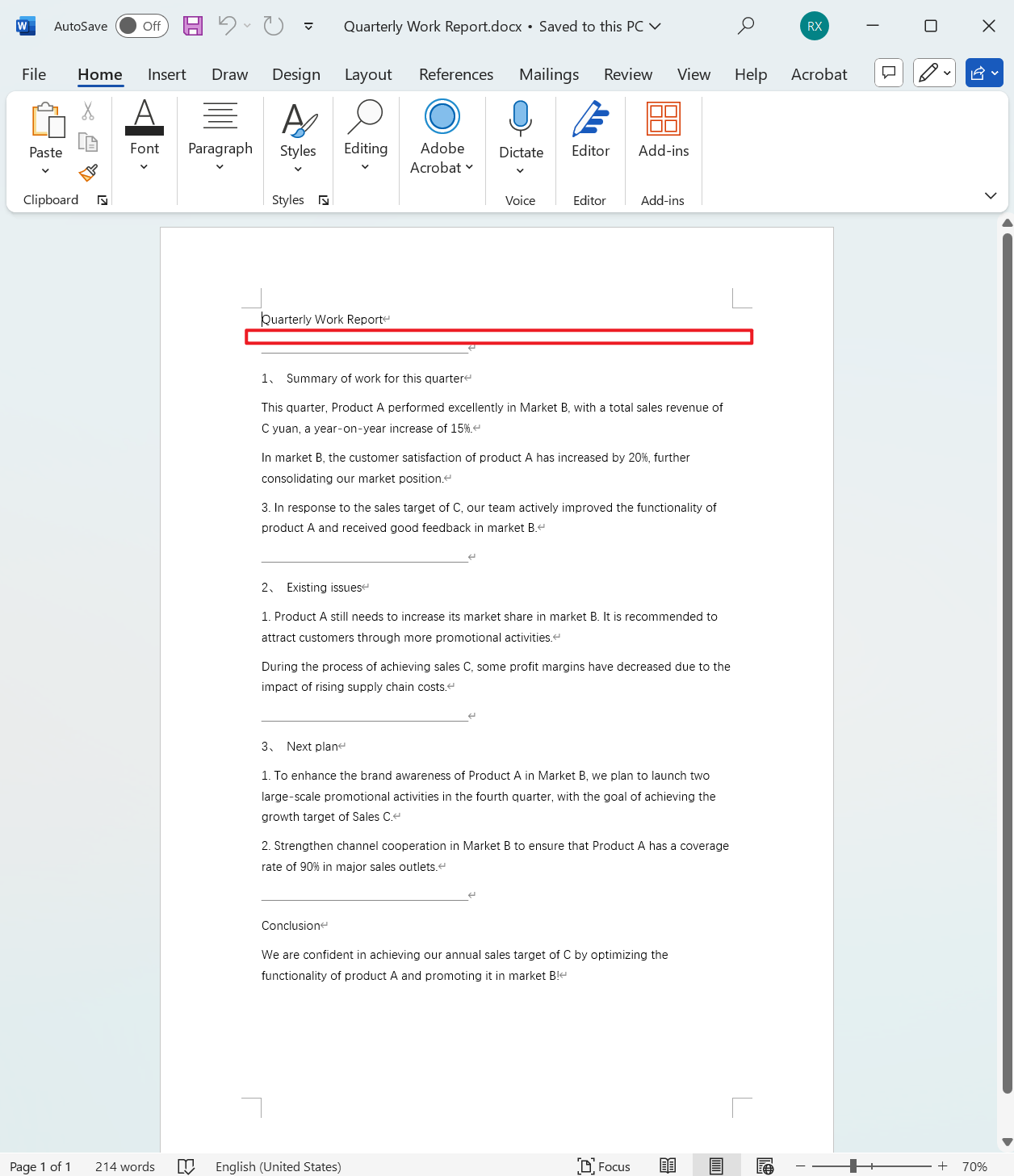
Task: Click "Summary of work for this quarter" heading
Action: click(375, 379)
